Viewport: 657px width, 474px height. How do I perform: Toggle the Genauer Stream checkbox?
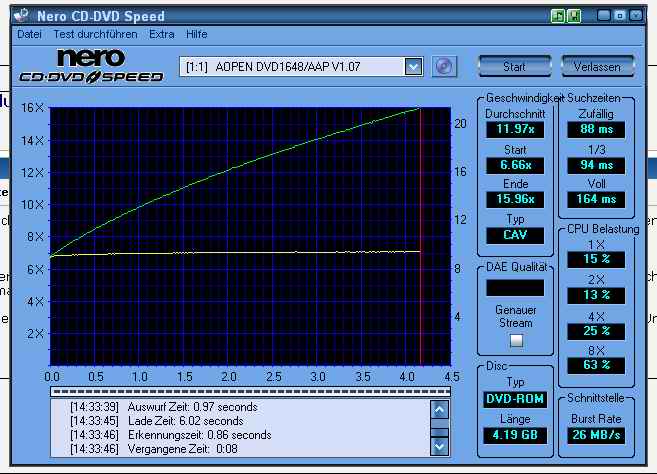[x=516, y=340]
